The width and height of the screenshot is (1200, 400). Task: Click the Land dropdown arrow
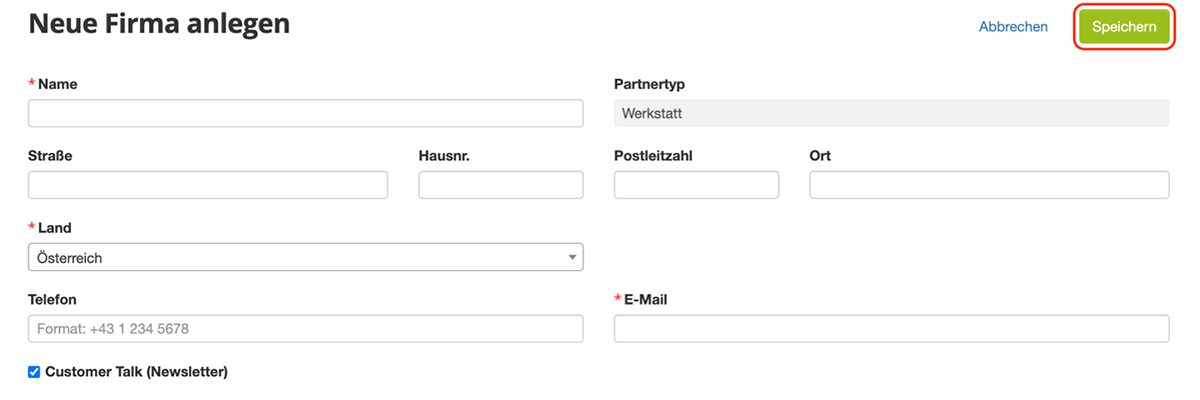click(x=573, y=257)
